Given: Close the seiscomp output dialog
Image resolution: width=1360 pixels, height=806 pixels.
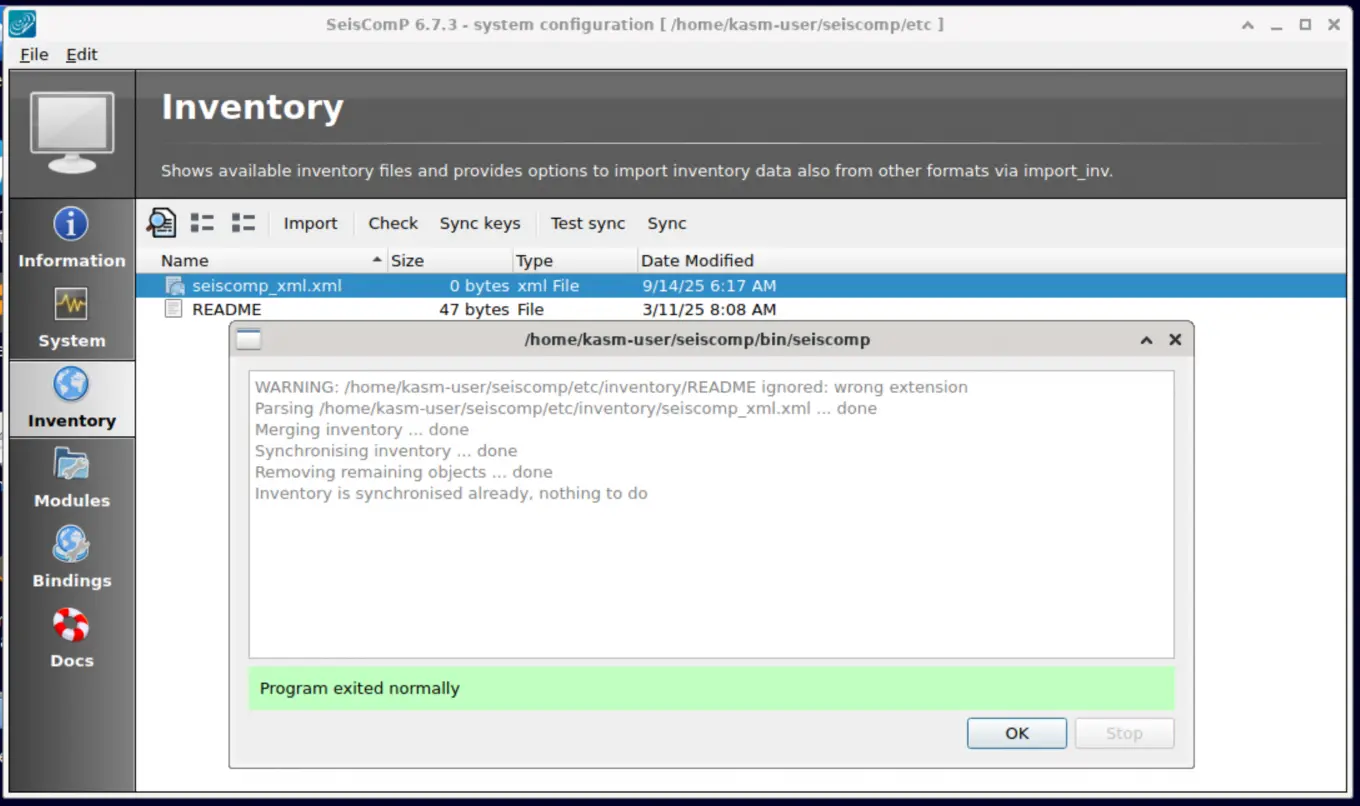Looking at the screenshot, I should point(1175,340).
